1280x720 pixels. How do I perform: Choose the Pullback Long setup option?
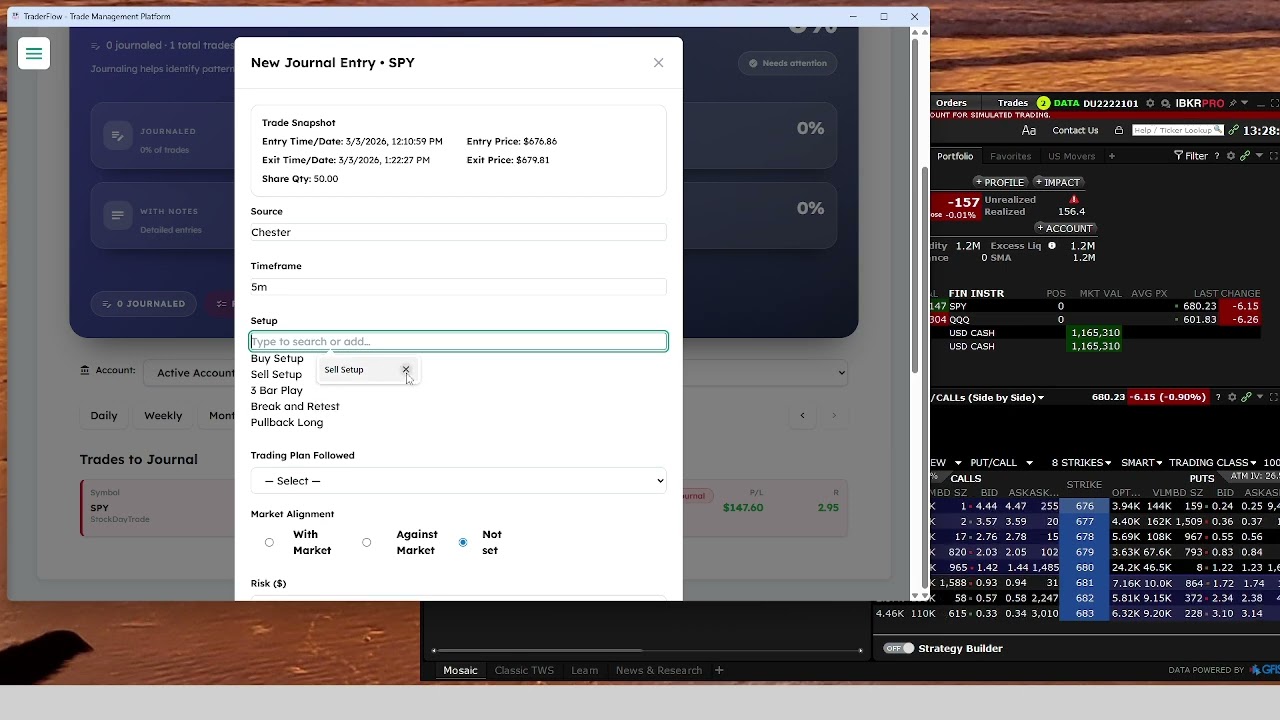287,422
